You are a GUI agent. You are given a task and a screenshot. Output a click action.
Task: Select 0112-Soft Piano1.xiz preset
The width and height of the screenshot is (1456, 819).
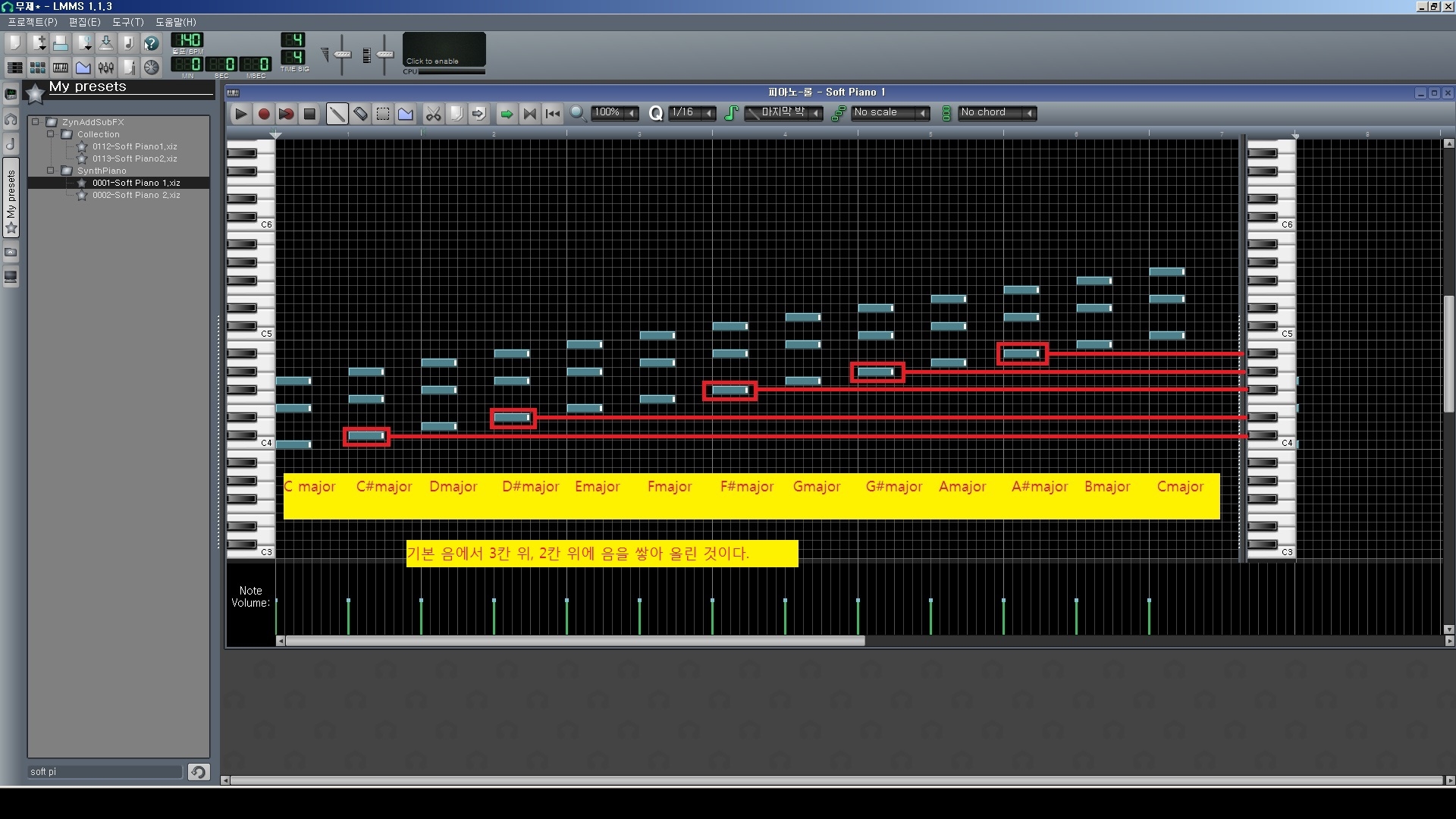tap(134, 146)
